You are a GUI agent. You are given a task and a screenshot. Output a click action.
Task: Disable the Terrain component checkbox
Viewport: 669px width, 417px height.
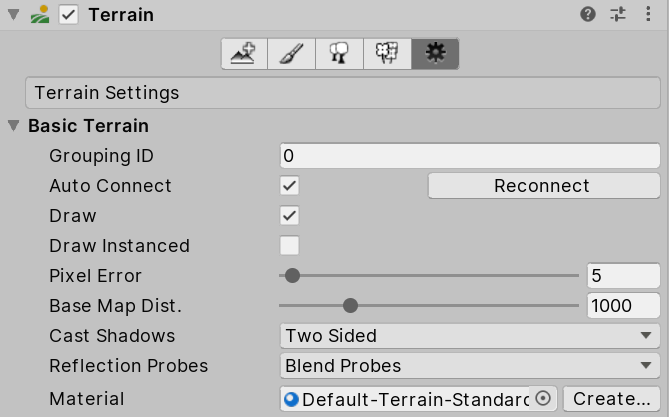69,15
